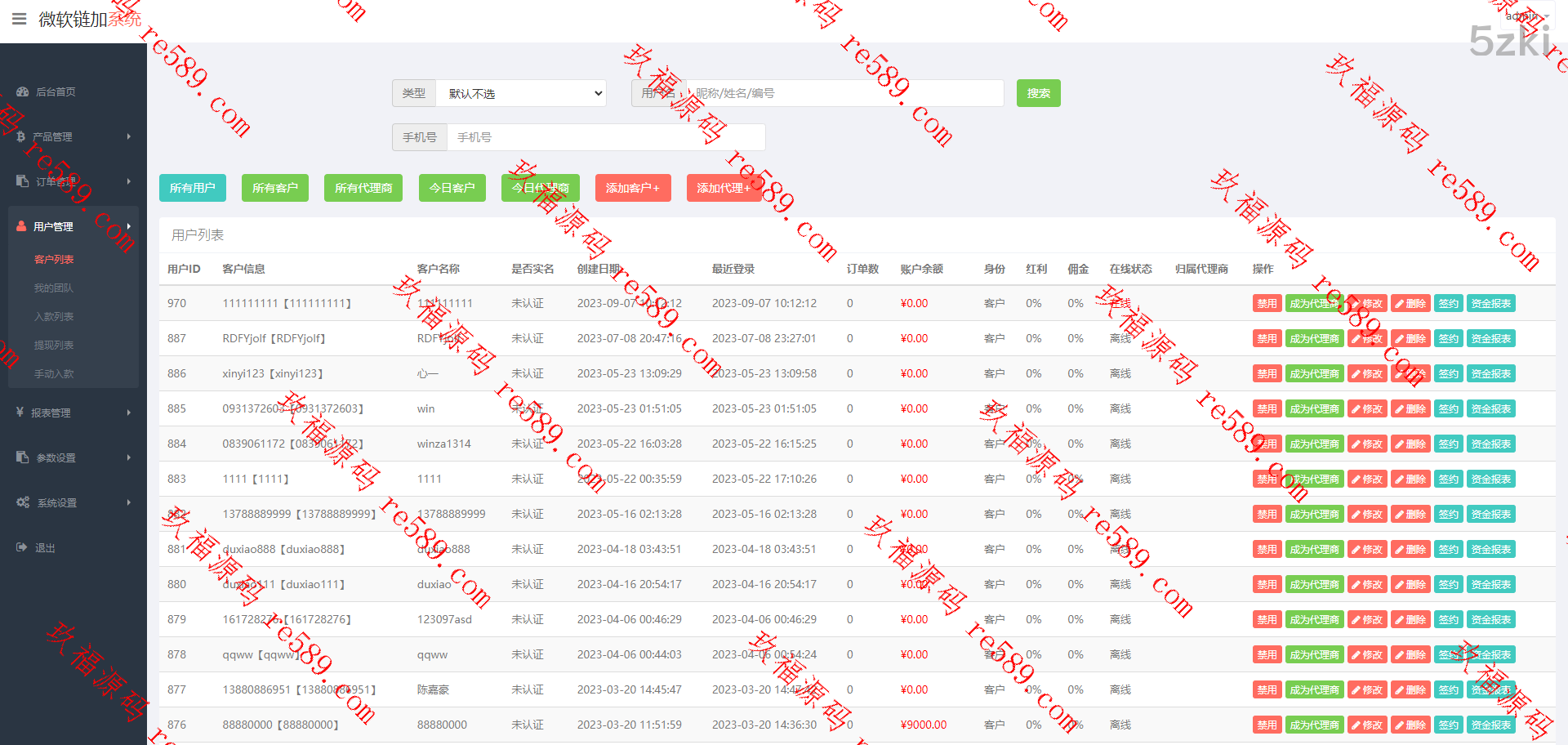Click the bitcoin icon beside 产品管理

coord(21,137)
